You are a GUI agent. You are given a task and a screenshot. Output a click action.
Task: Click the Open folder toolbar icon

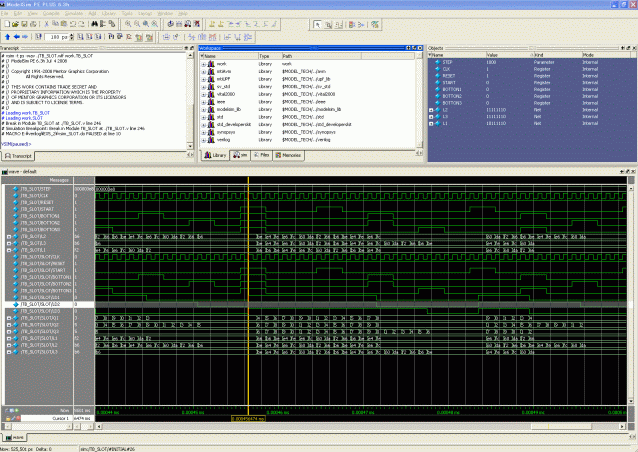(x=15, y=24)
